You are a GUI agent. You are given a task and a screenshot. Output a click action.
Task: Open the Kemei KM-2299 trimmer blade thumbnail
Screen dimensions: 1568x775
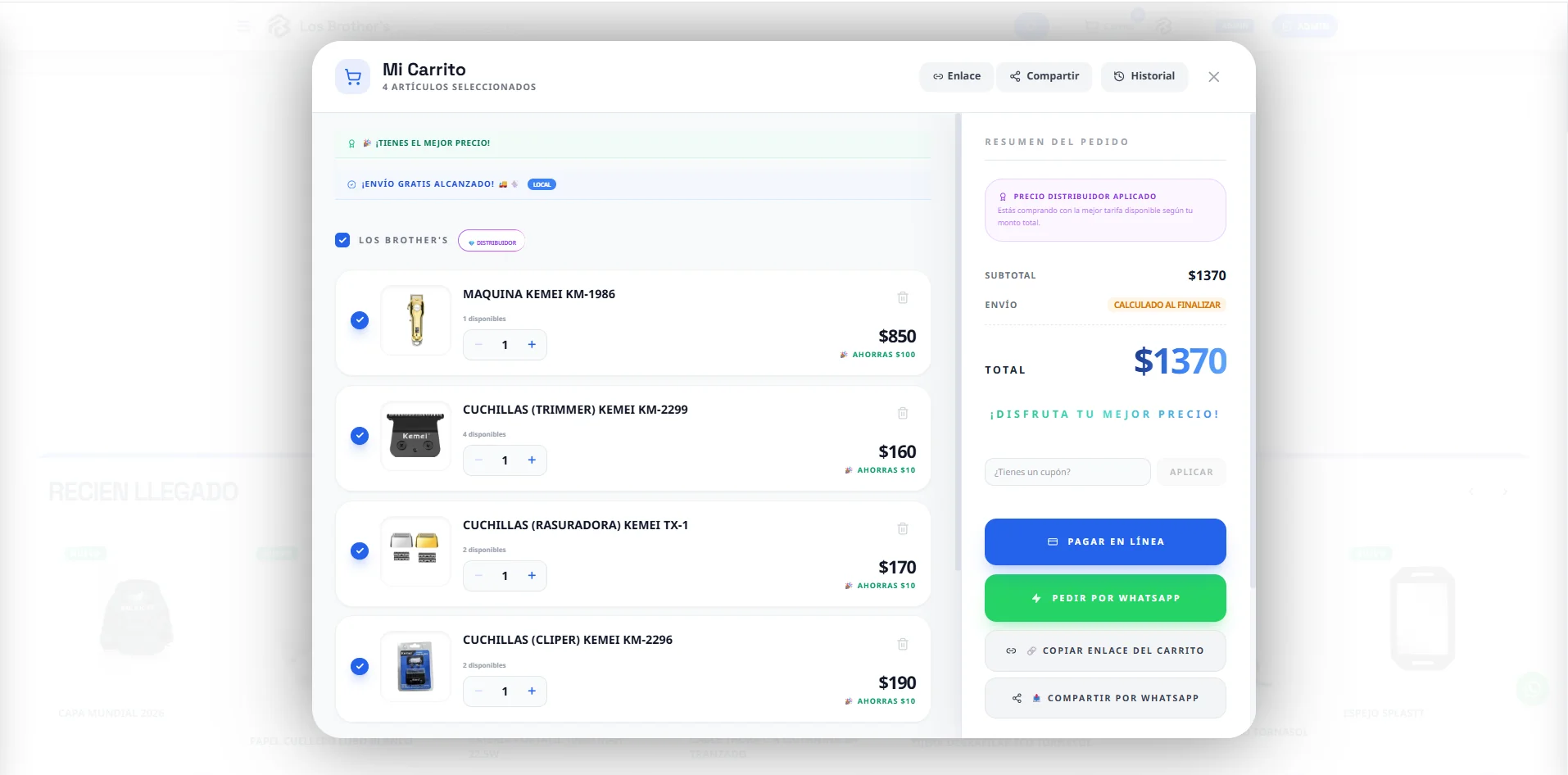pos(416,436)
